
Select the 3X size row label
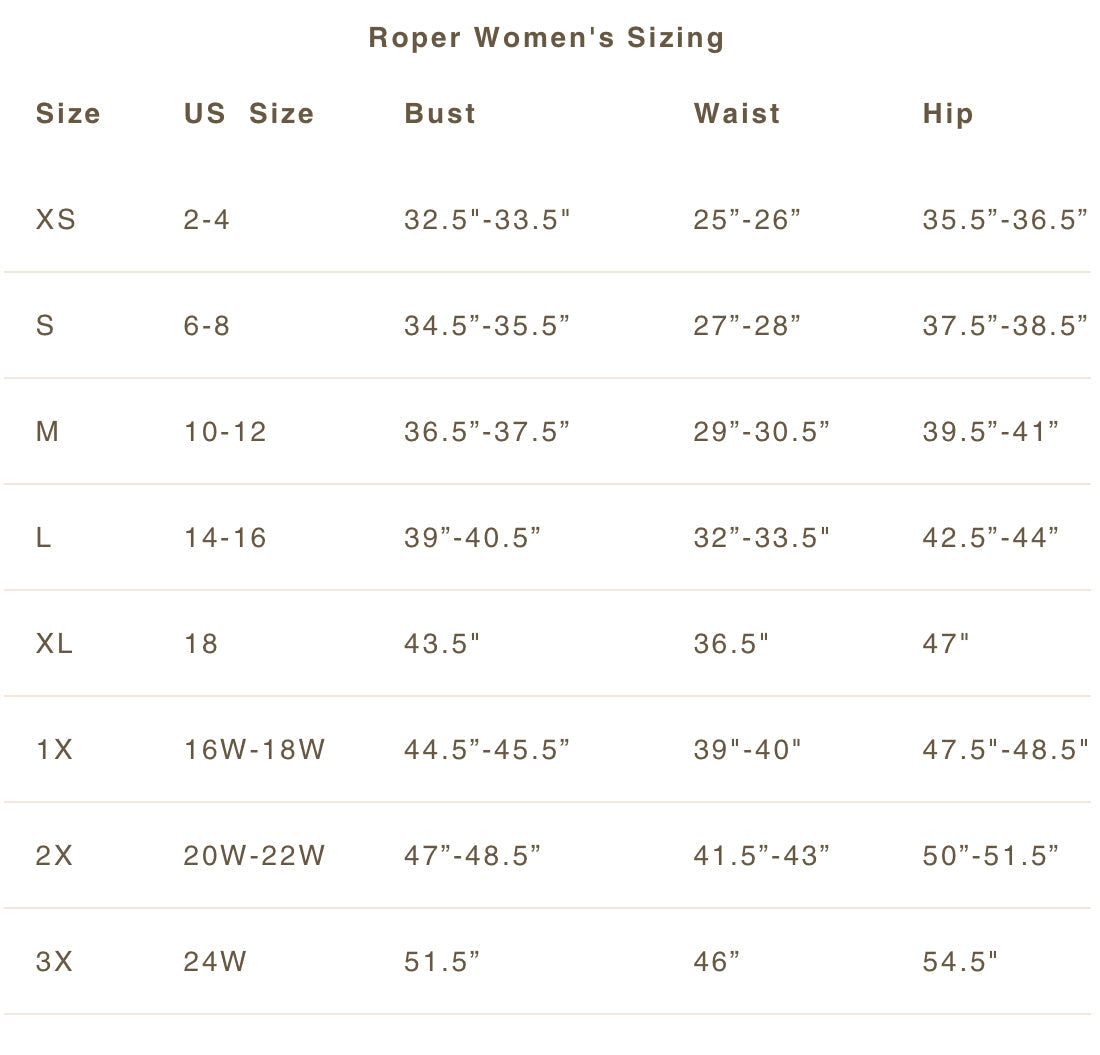55,962
